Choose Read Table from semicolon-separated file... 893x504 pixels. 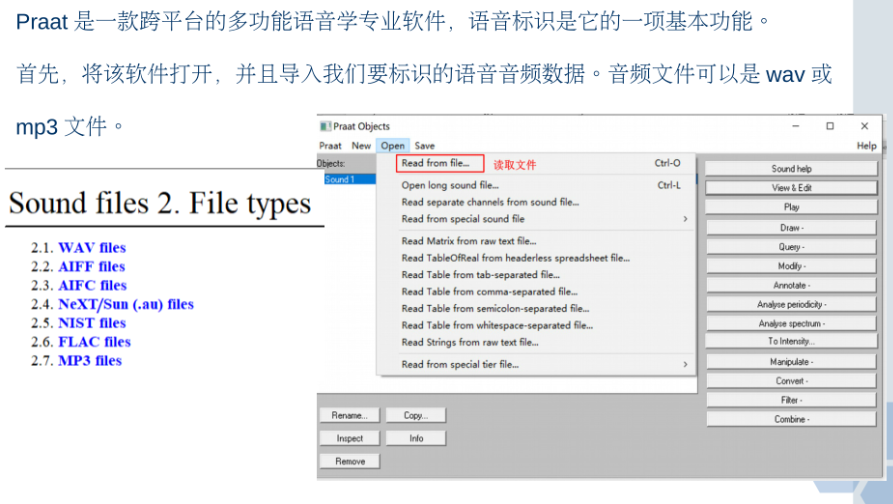pyautogui.click(x=536, y=309)
